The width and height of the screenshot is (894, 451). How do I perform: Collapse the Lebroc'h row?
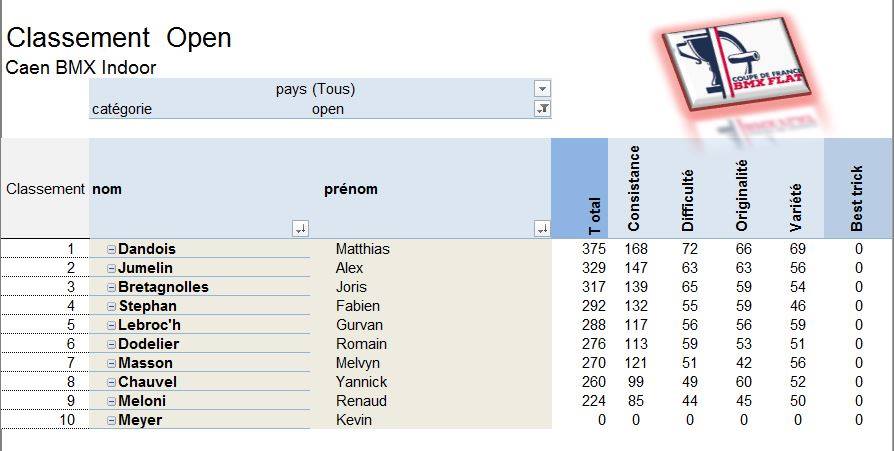pyautogui.click(x=112, y=325)
